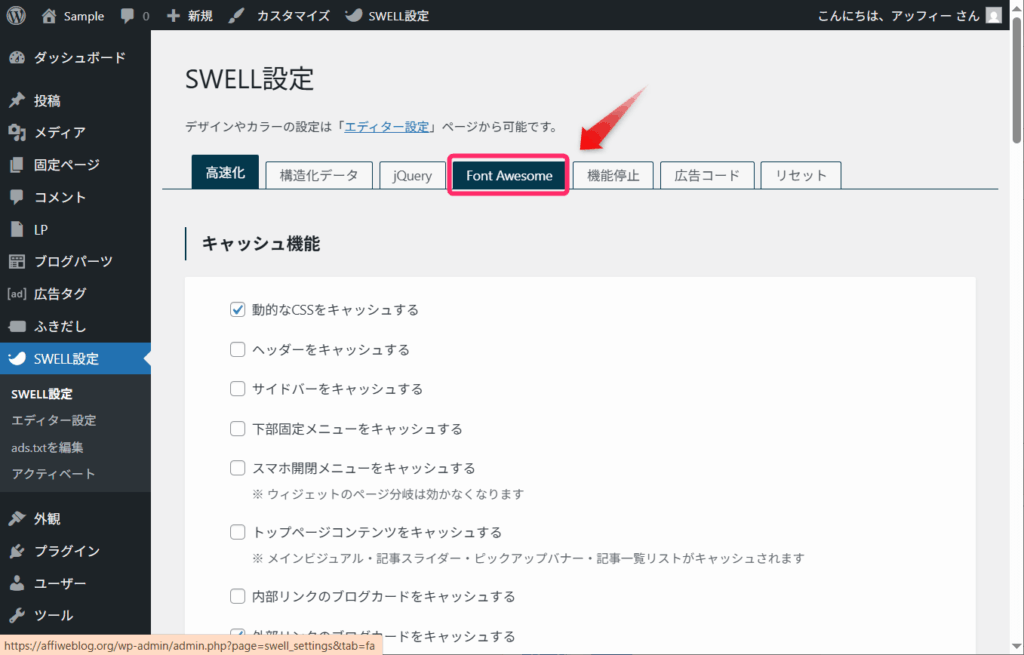The image size is (1024, 655).
Task: Click the SWELL設定 wave icon in sidebar
Action: click(17, 358)
